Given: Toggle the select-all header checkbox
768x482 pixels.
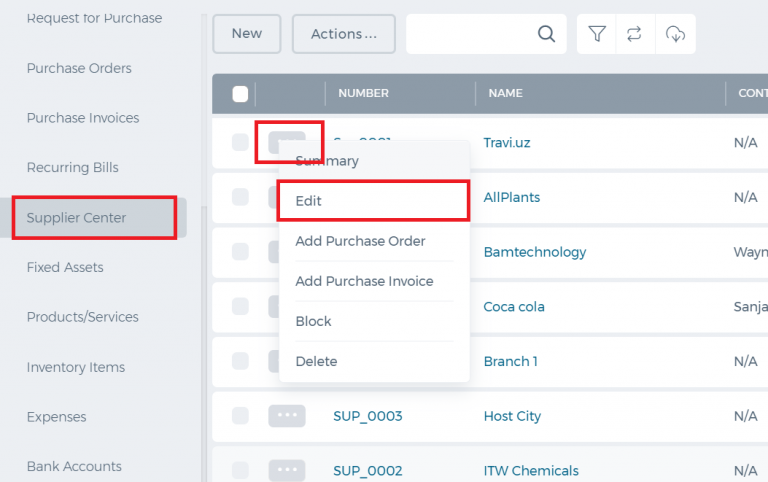Looking at the screenshot, I should [240, 94].
